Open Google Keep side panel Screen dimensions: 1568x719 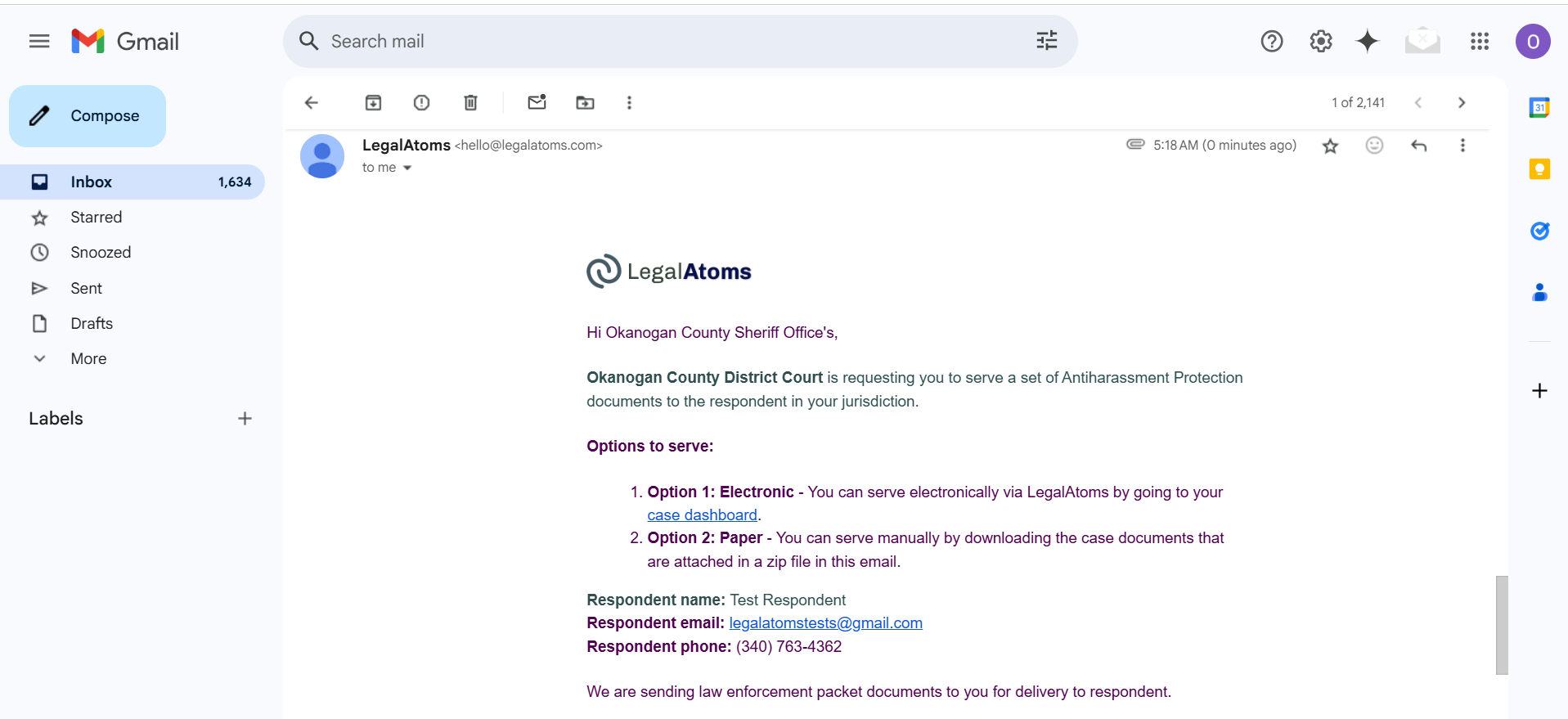point(1539,169)
